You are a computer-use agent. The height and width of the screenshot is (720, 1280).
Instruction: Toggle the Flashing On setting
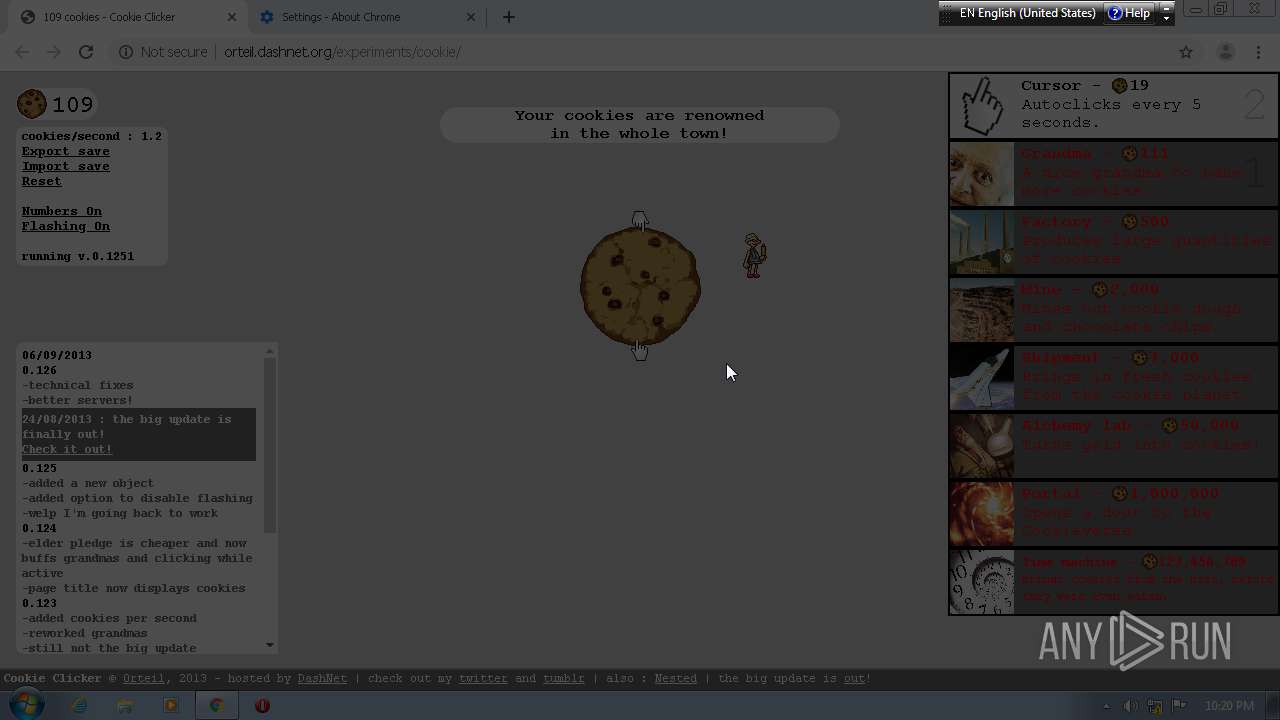pyautogui.click(x=66, y=226)
